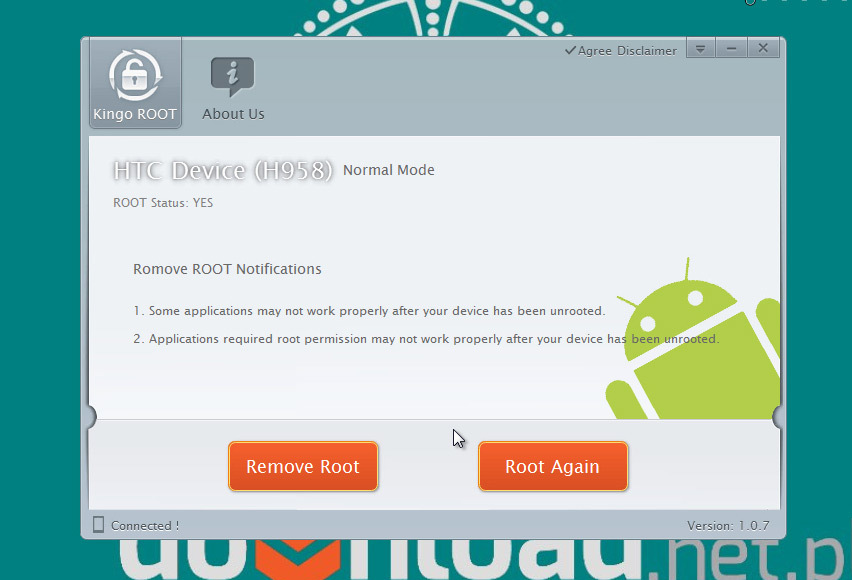Screen dimensions: 852x580
Task: Close the Kingo ROOT window
Action: [763, 48]
